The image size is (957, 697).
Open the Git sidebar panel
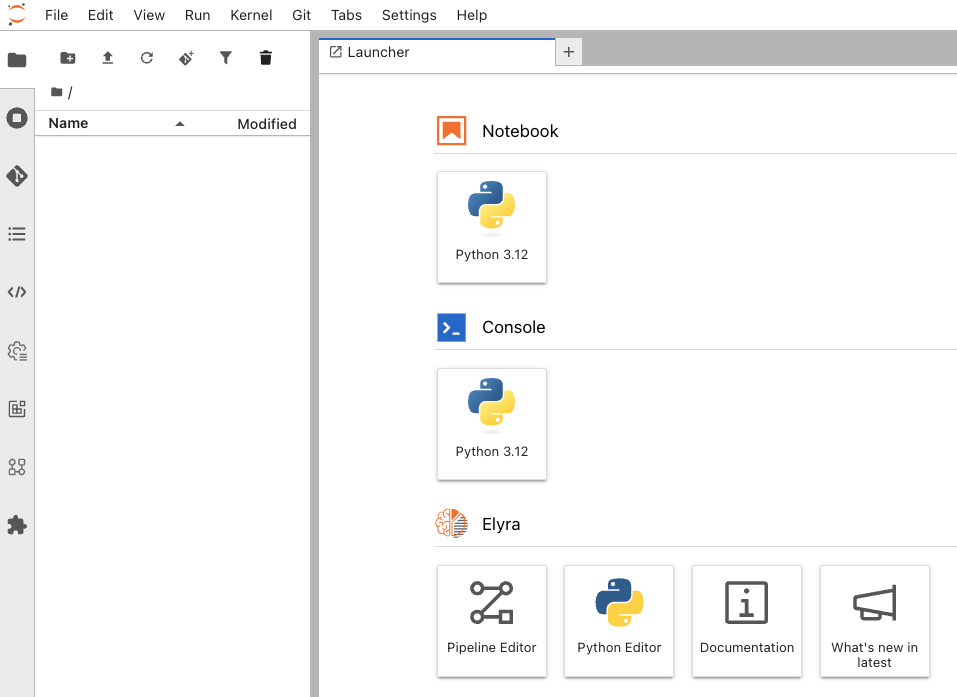[17, 176]
